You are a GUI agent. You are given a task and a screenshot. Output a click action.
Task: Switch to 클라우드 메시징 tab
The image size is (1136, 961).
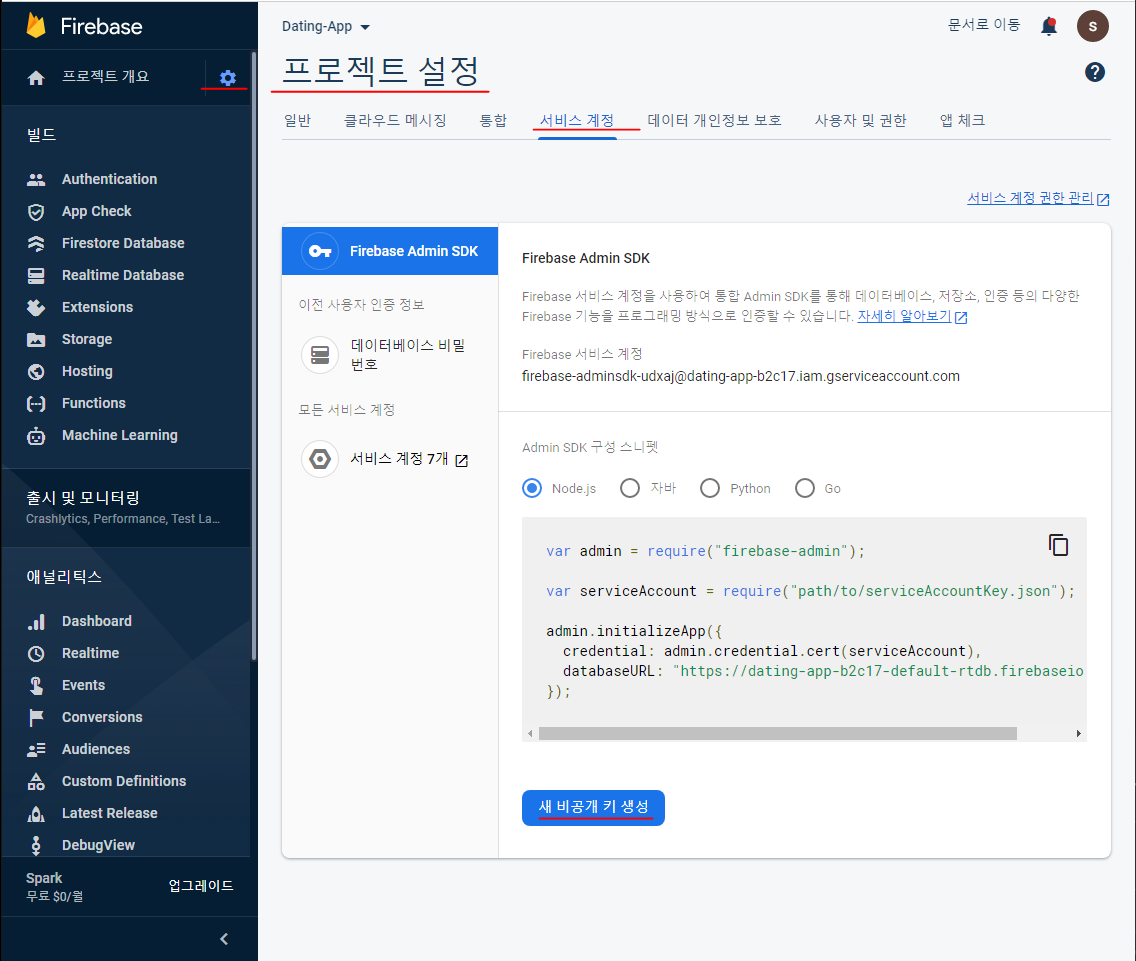click(x=395, y=120)
